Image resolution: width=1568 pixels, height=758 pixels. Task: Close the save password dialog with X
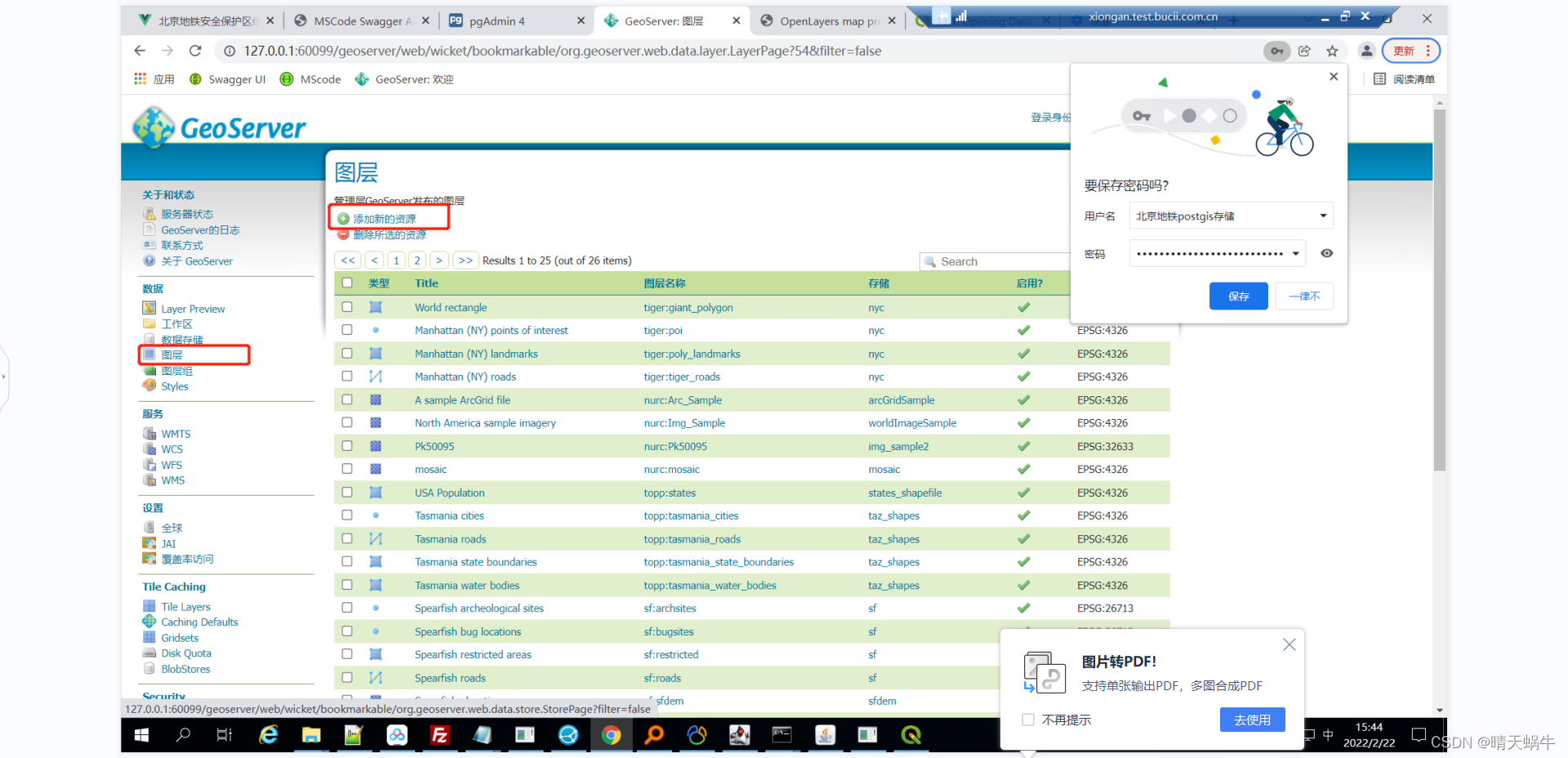coord(1334,76)
